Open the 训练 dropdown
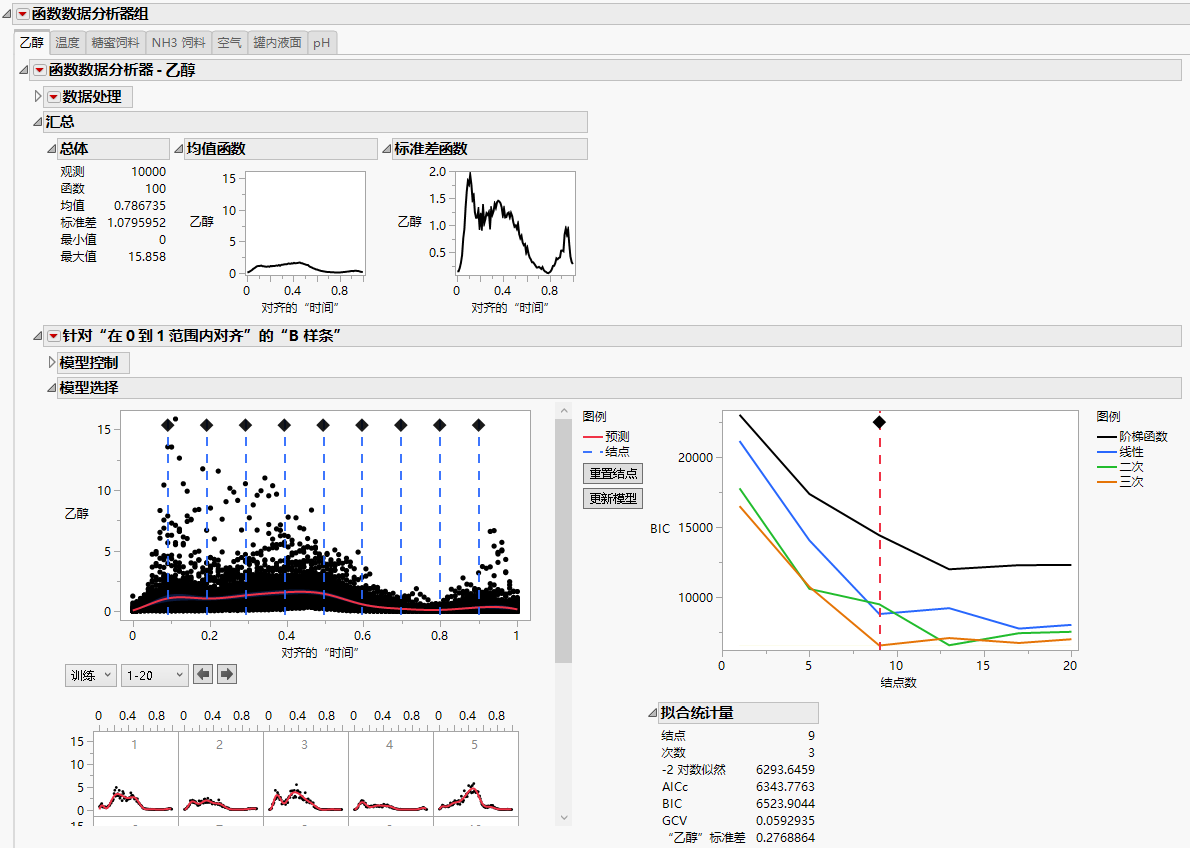1190x848 pixels. coord(90,674)
